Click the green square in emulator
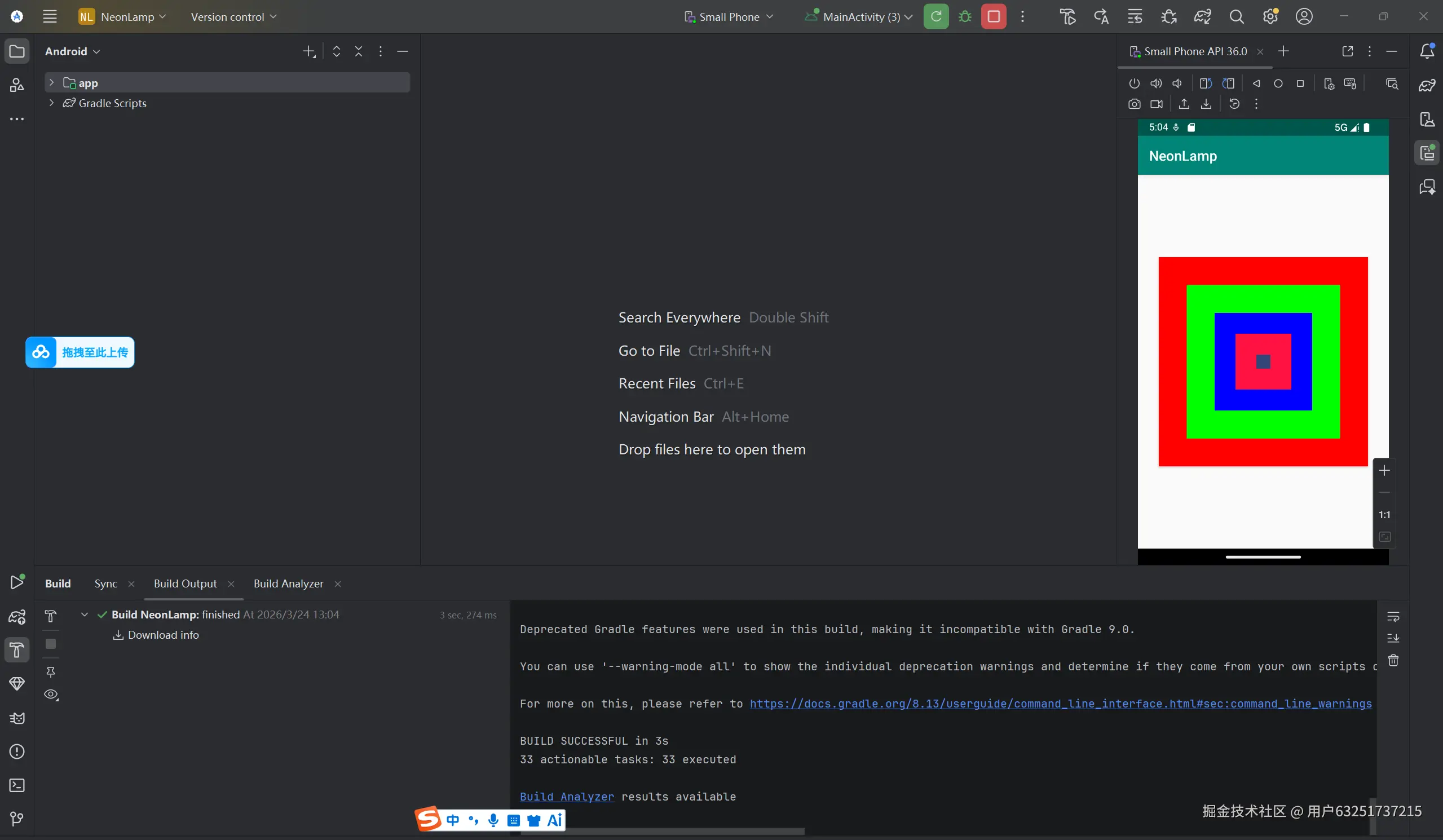The width and height of the screenshot is (1443, 840). 1263,299
